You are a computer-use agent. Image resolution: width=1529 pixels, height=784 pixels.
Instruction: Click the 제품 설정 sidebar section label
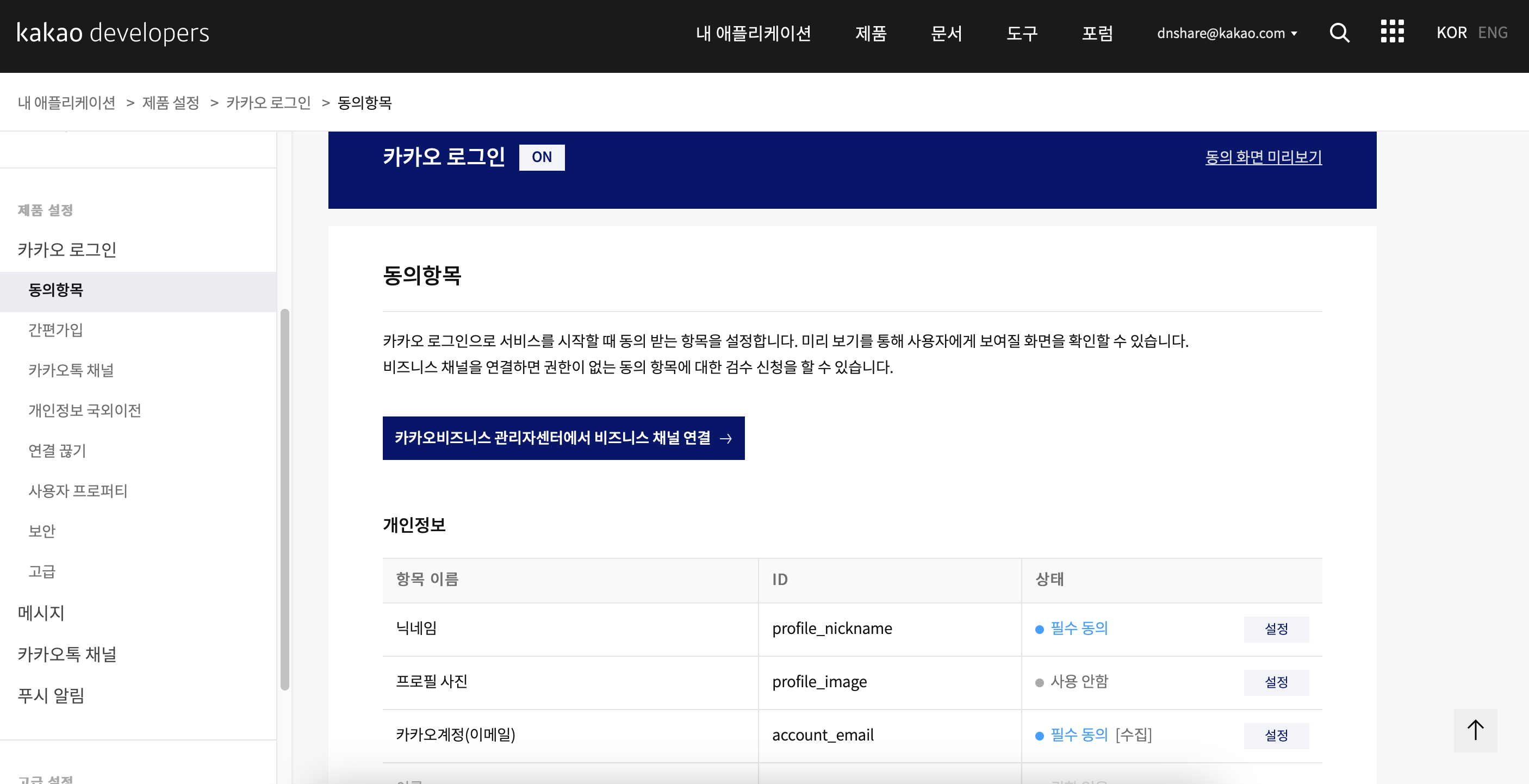45,210
